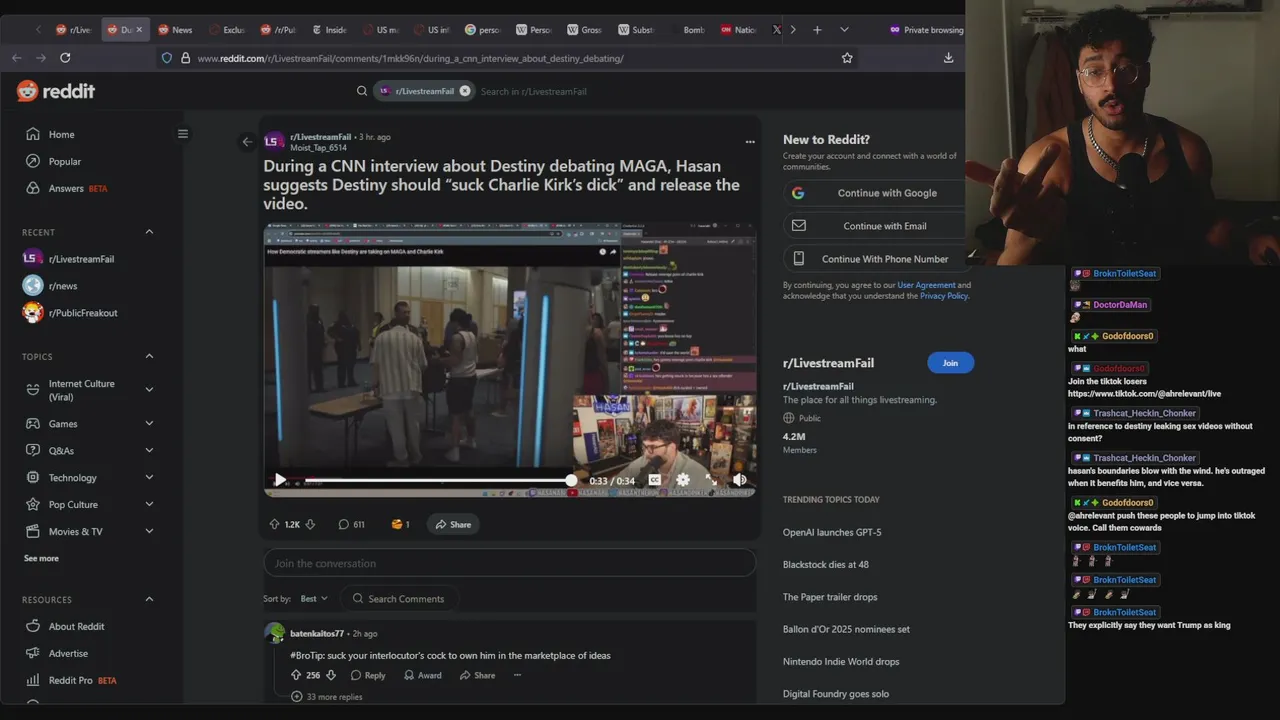Enter video fullscreen mode

[x=711, y=481]
